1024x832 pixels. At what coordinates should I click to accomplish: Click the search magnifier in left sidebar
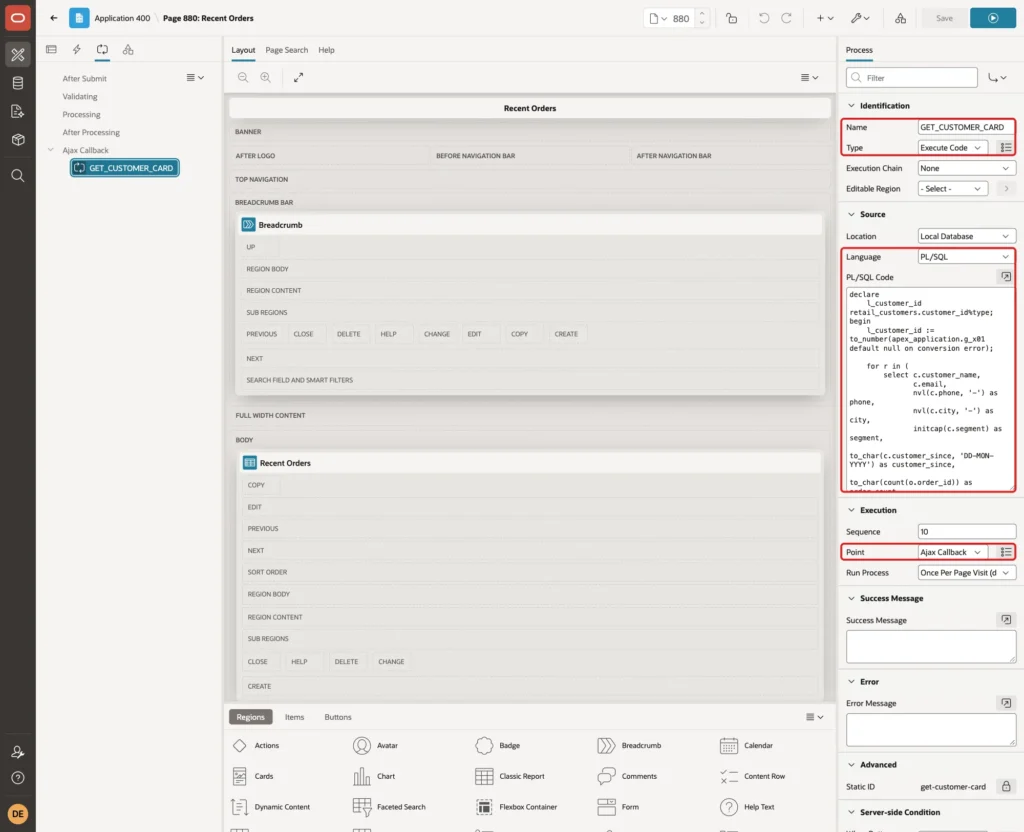coord(18,175)
